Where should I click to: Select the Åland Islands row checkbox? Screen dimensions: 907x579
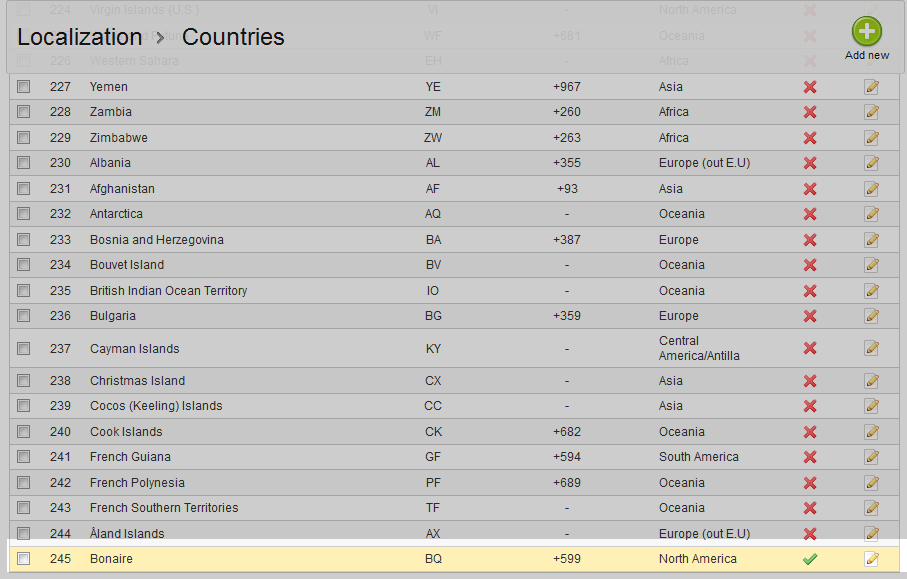(x=23, y=534)
